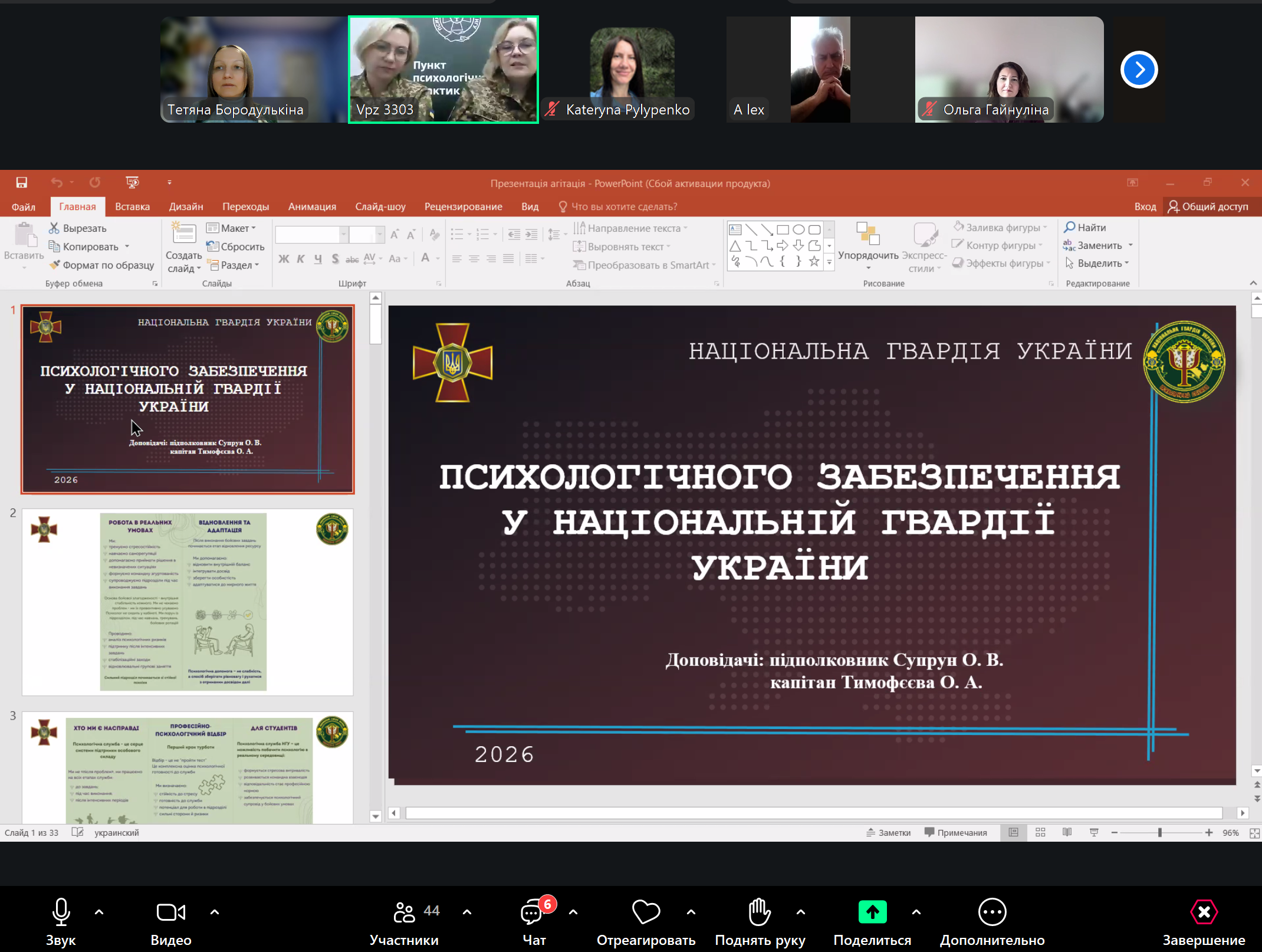The width and height of the screenshot is (1262, 952).
Task: Expand the shapes gallery more arrow
Action: (829, 262)
